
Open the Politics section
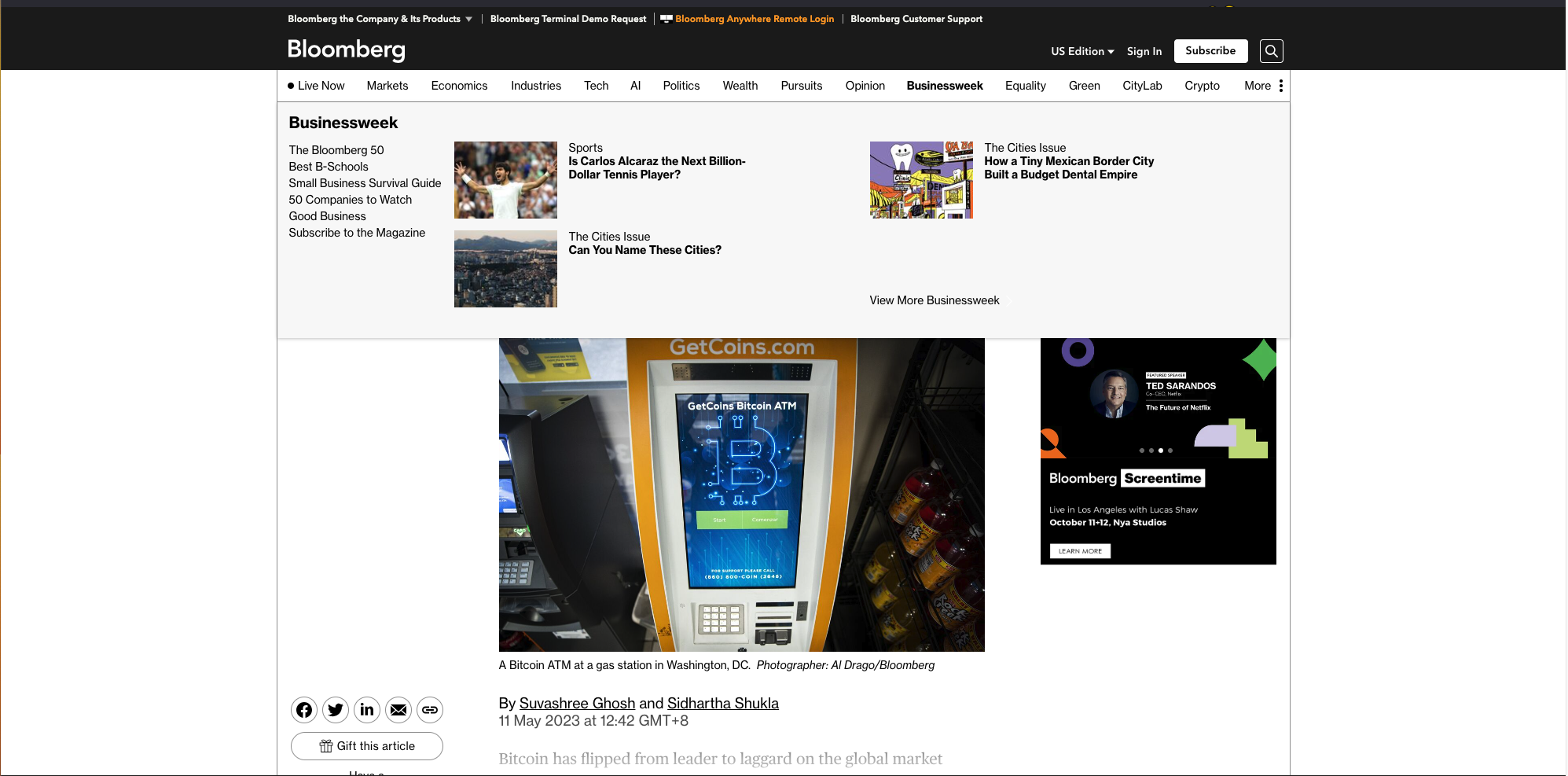pyautogui.click(x=681, y=86)
